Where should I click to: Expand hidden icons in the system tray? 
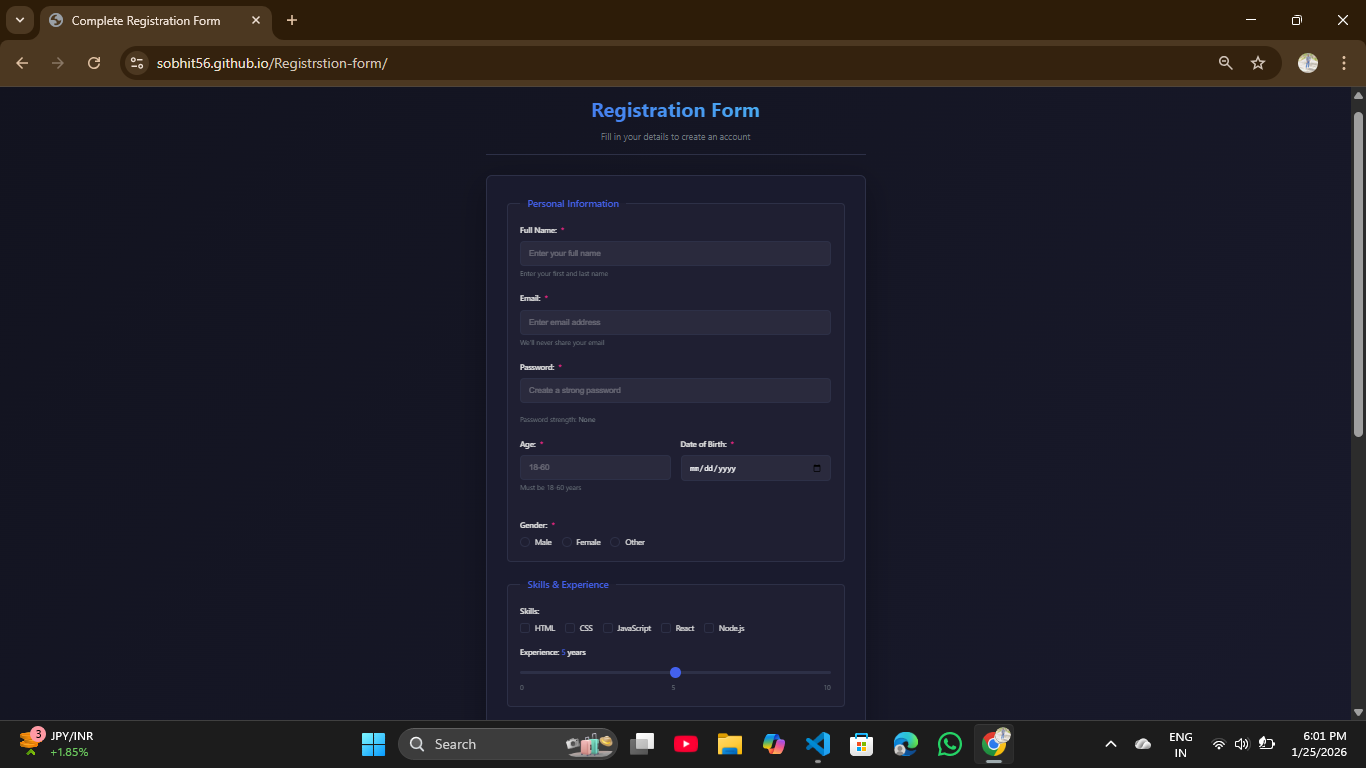tap(1111, 744)
